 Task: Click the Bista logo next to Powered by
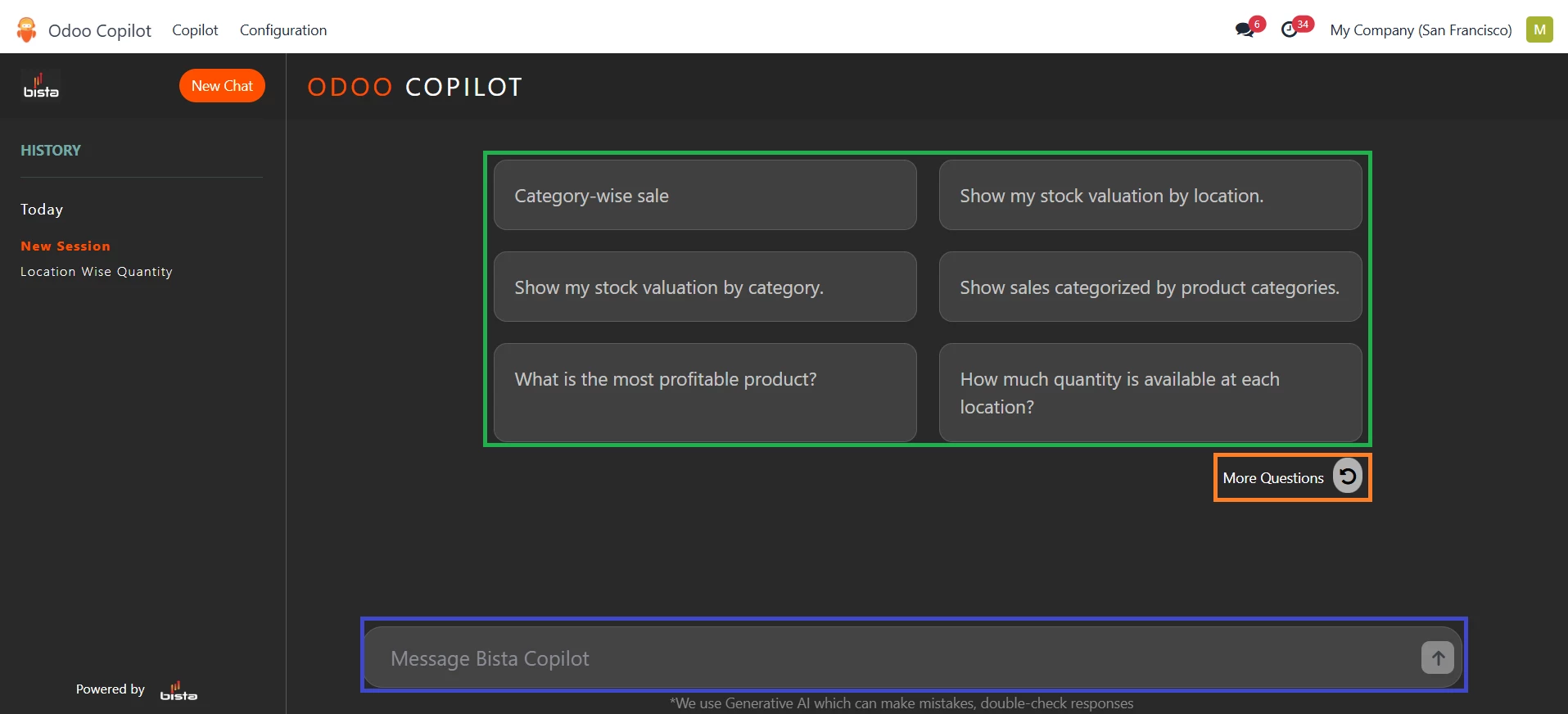[178, 690]
